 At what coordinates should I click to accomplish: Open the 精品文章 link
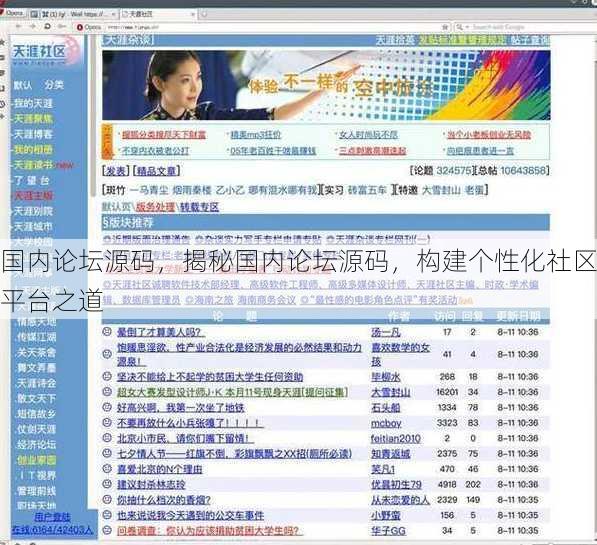coord(156,171)
